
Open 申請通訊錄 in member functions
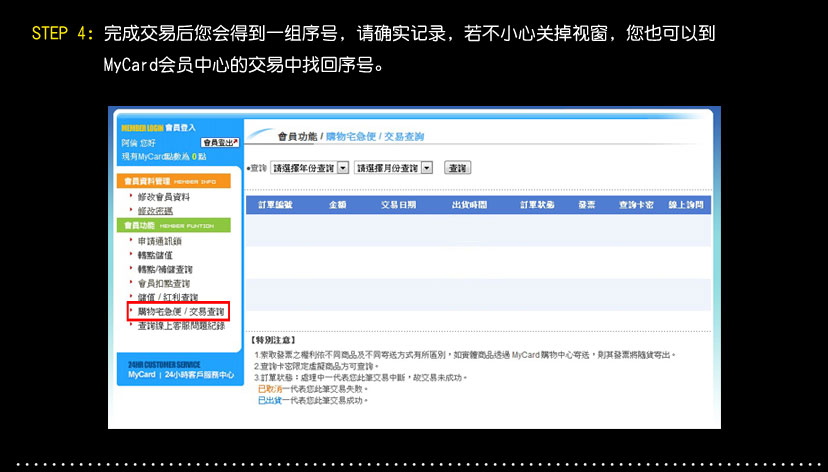(x=160, y=241)
